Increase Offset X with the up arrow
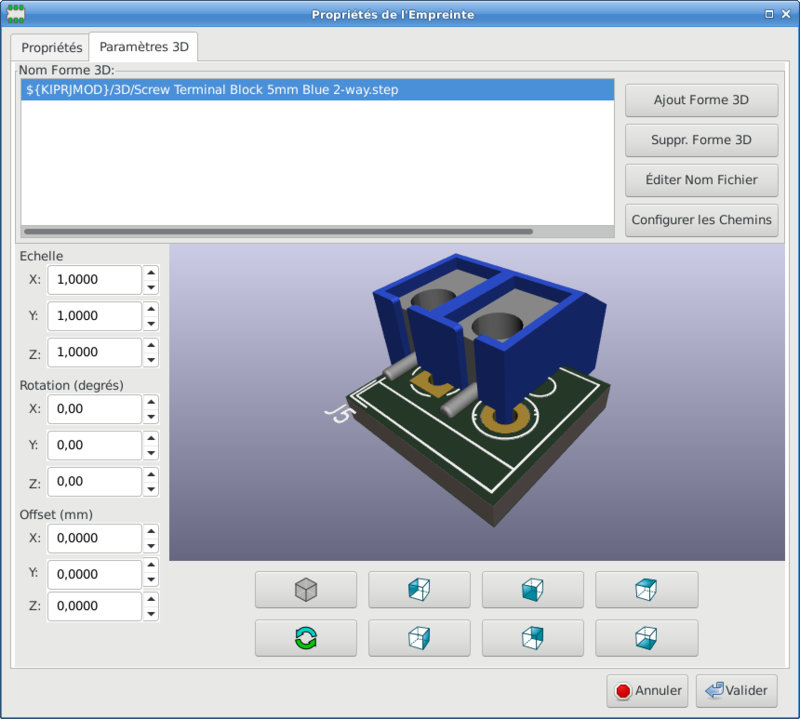800x719 pixels. pos(151,531)
